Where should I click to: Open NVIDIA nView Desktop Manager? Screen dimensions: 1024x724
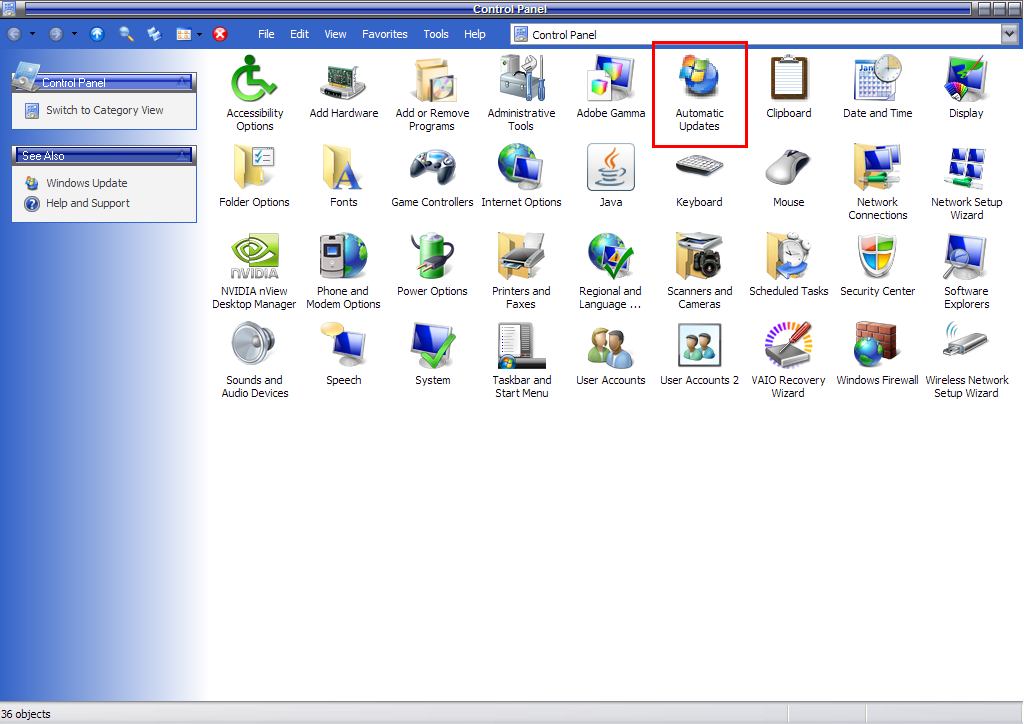[x=254, y=257]
